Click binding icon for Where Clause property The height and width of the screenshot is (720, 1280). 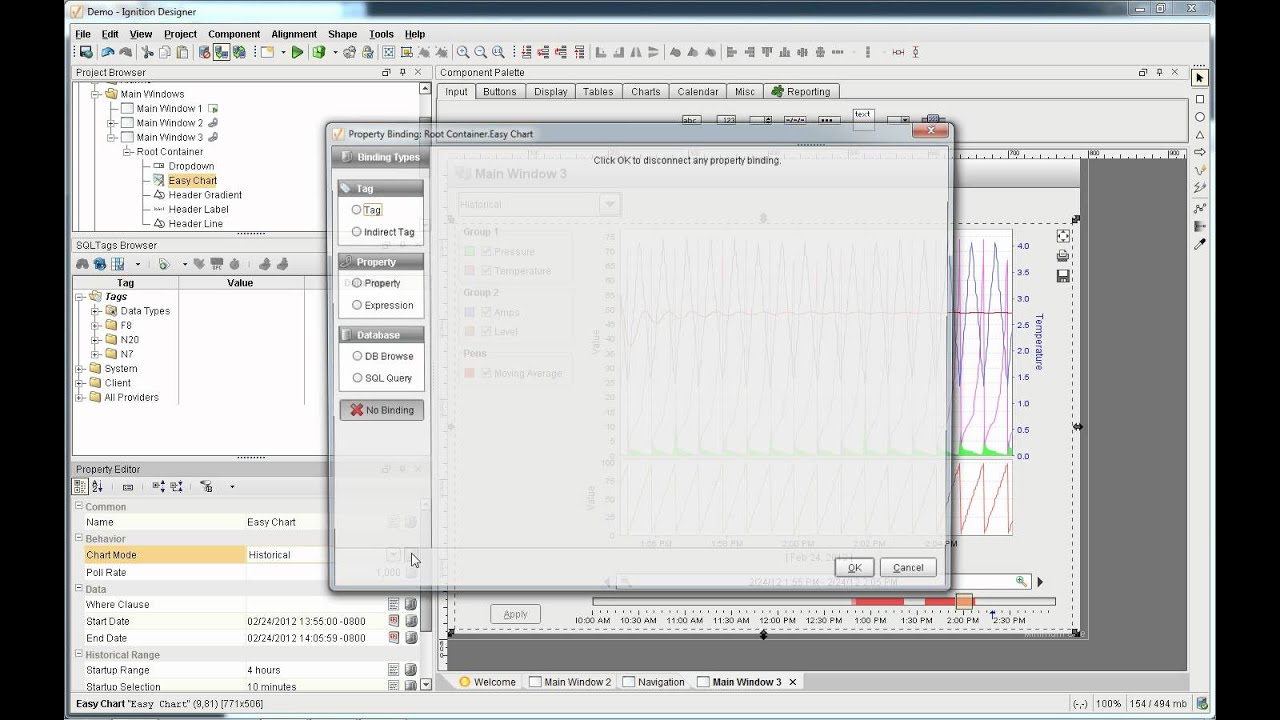coord(411,604)
